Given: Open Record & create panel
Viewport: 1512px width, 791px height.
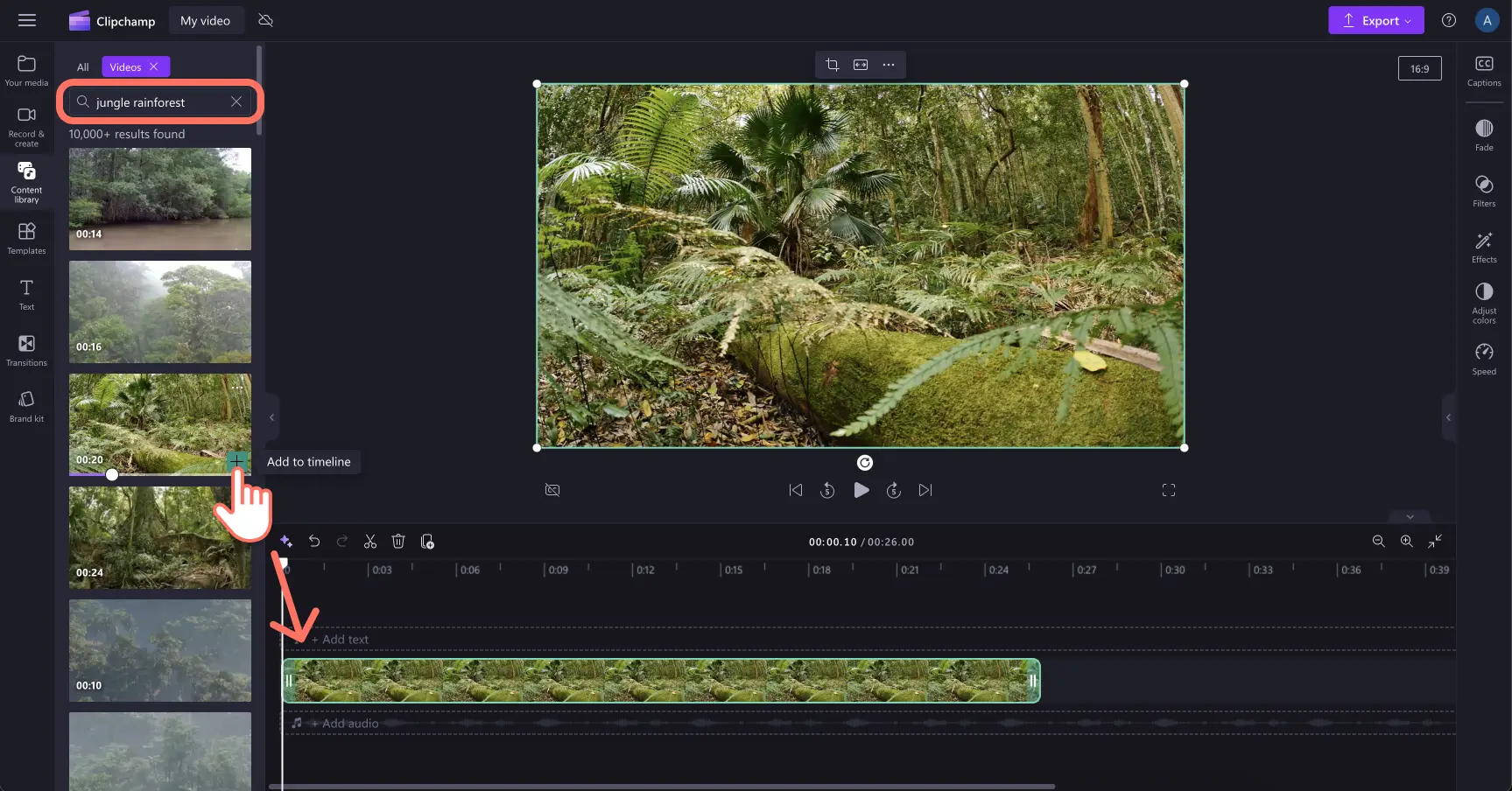Looking at the screenshot, I should pos(27,127).
